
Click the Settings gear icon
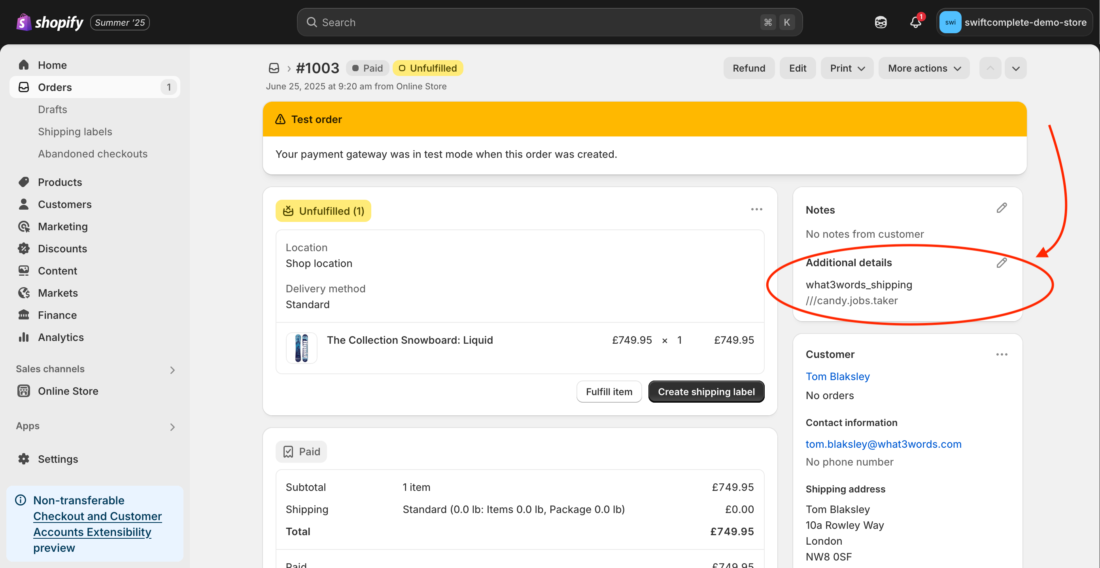(24, 459)
